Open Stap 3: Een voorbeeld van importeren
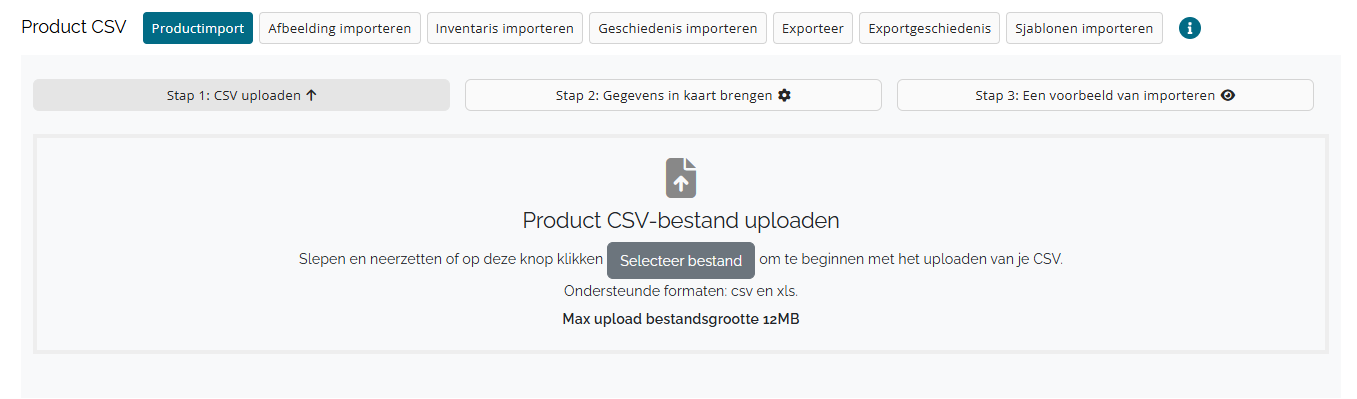This screenshot has width=1357, height=399. pos(1105,96)
